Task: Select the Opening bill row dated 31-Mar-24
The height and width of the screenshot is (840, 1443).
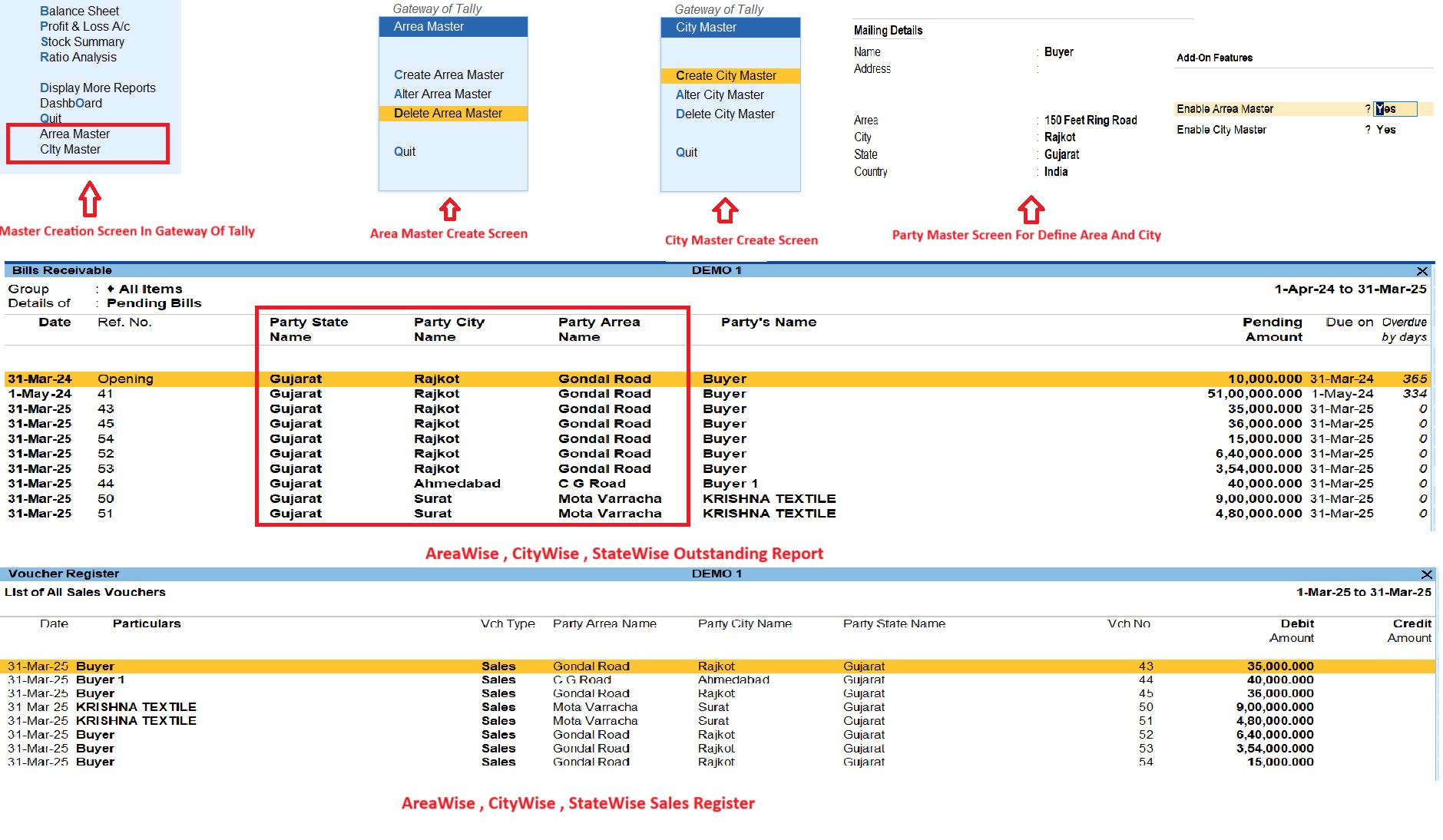Action: click(125, 379)
